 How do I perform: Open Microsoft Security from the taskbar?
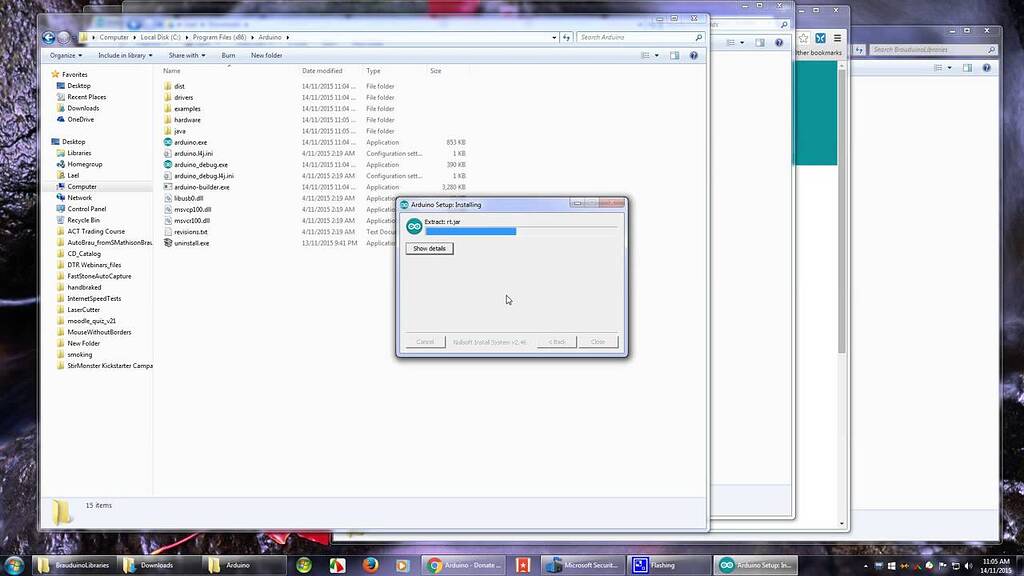[585, 565]
